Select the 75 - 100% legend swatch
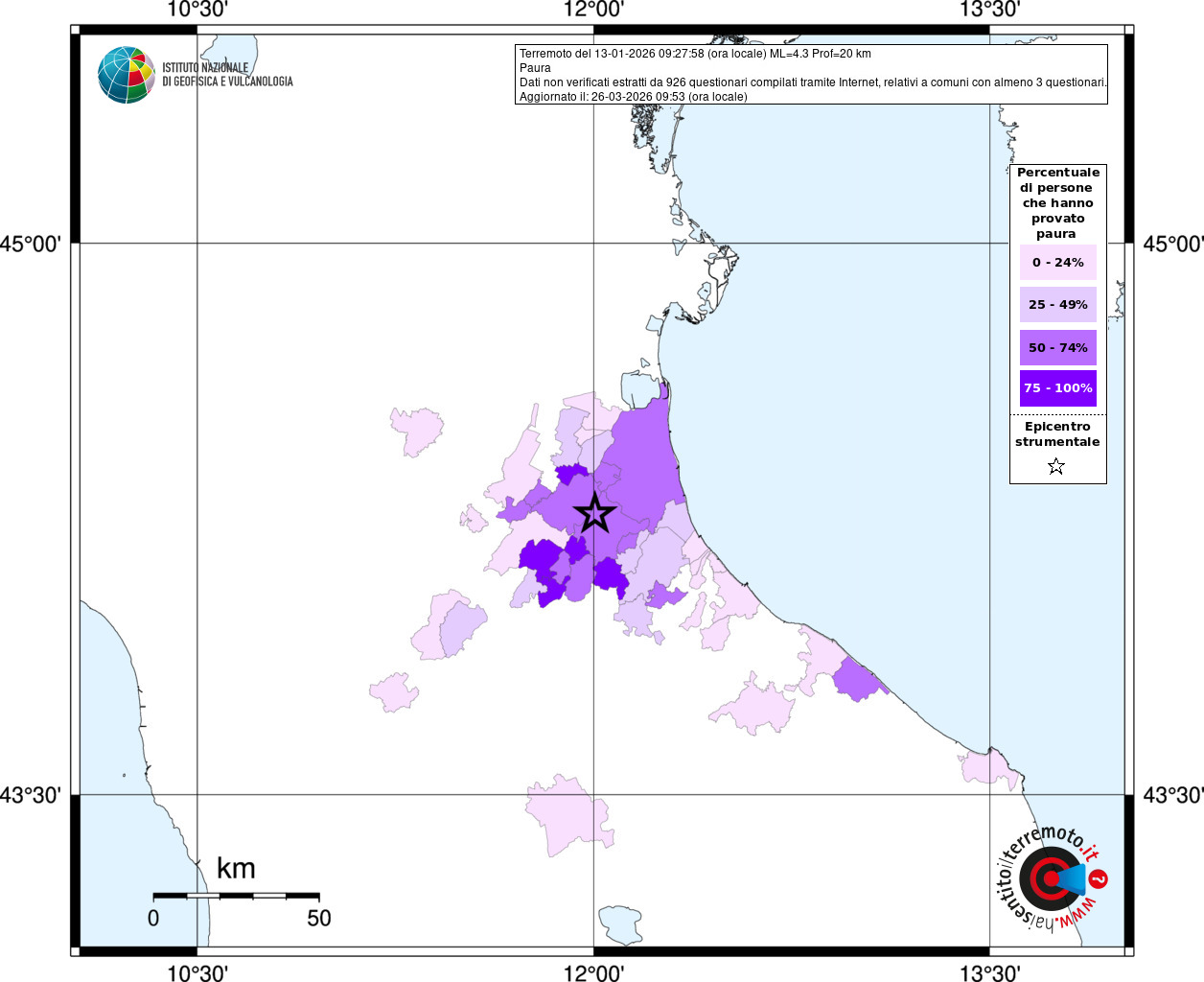Viewport: 1204px width, 982px height. click(x=1057, y=388)
